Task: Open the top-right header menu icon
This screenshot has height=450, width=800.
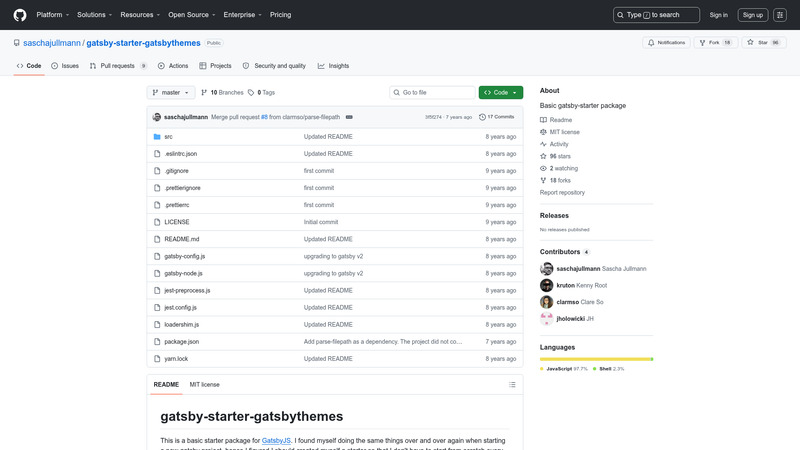Action: (780, 15)
